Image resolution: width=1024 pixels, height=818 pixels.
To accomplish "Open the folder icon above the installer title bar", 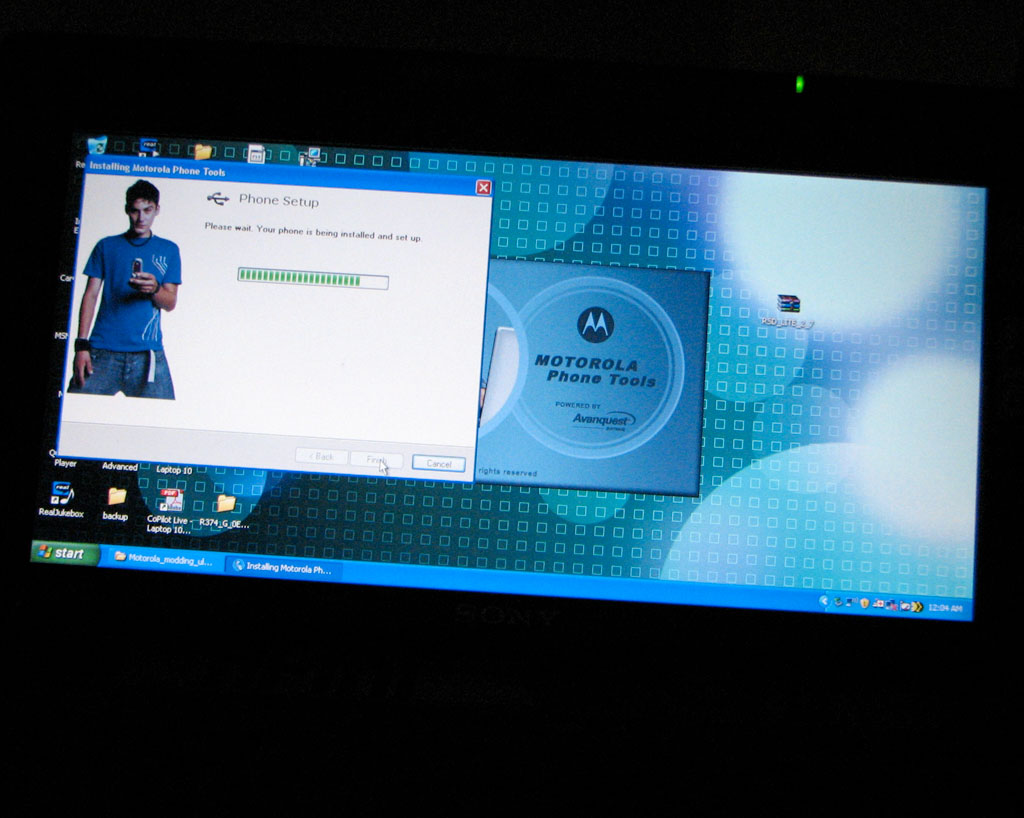I will tap(203, 151).
